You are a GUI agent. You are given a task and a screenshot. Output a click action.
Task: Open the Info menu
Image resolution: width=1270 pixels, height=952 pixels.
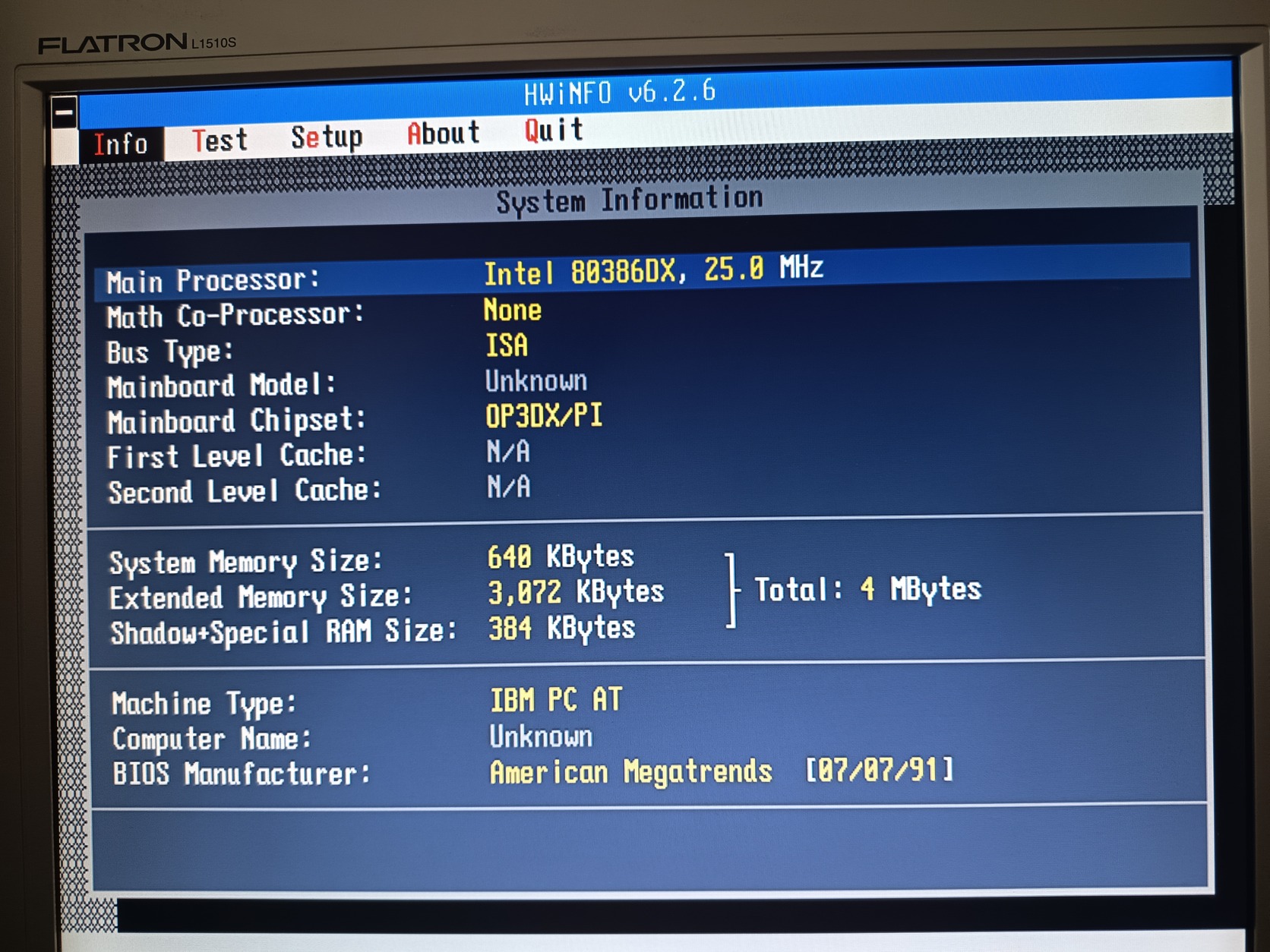pos(121,143)
